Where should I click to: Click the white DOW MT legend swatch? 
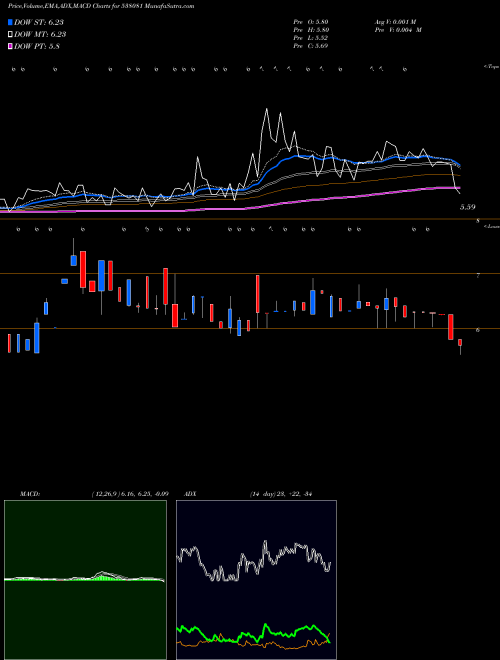coord(10,35)
